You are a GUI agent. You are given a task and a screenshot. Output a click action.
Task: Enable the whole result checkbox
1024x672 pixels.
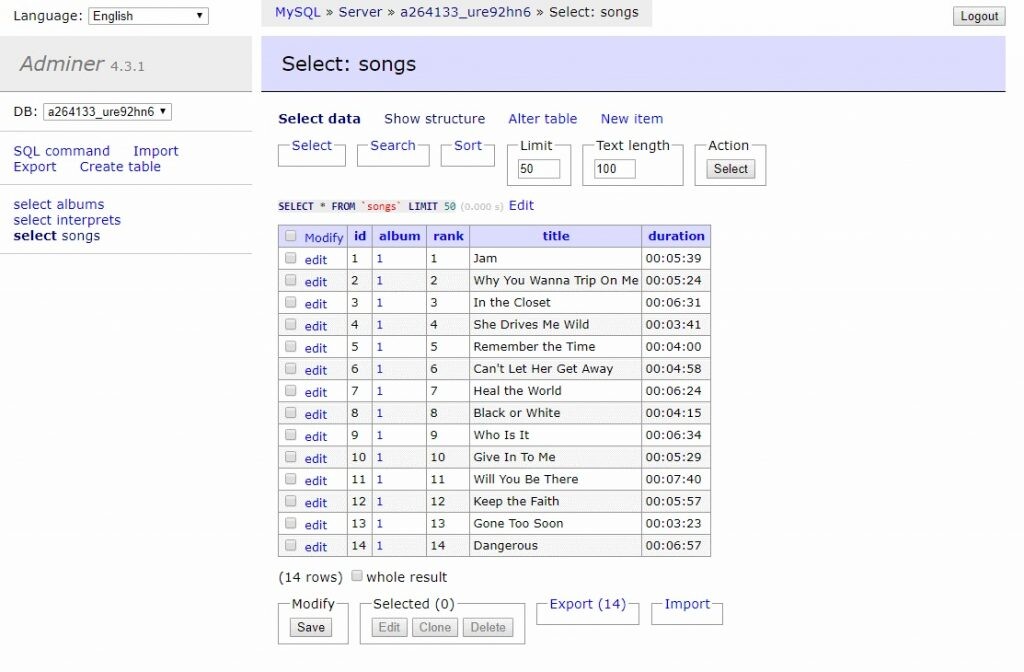357,575
